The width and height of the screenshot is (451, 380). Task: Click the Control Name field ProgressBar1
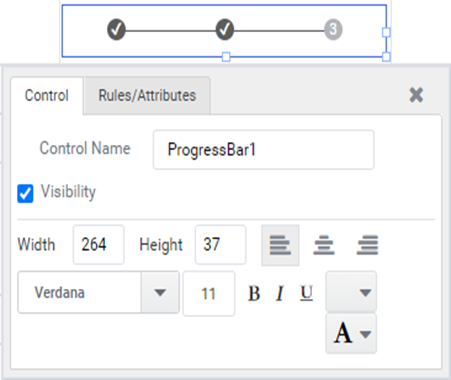coord(263,150)
